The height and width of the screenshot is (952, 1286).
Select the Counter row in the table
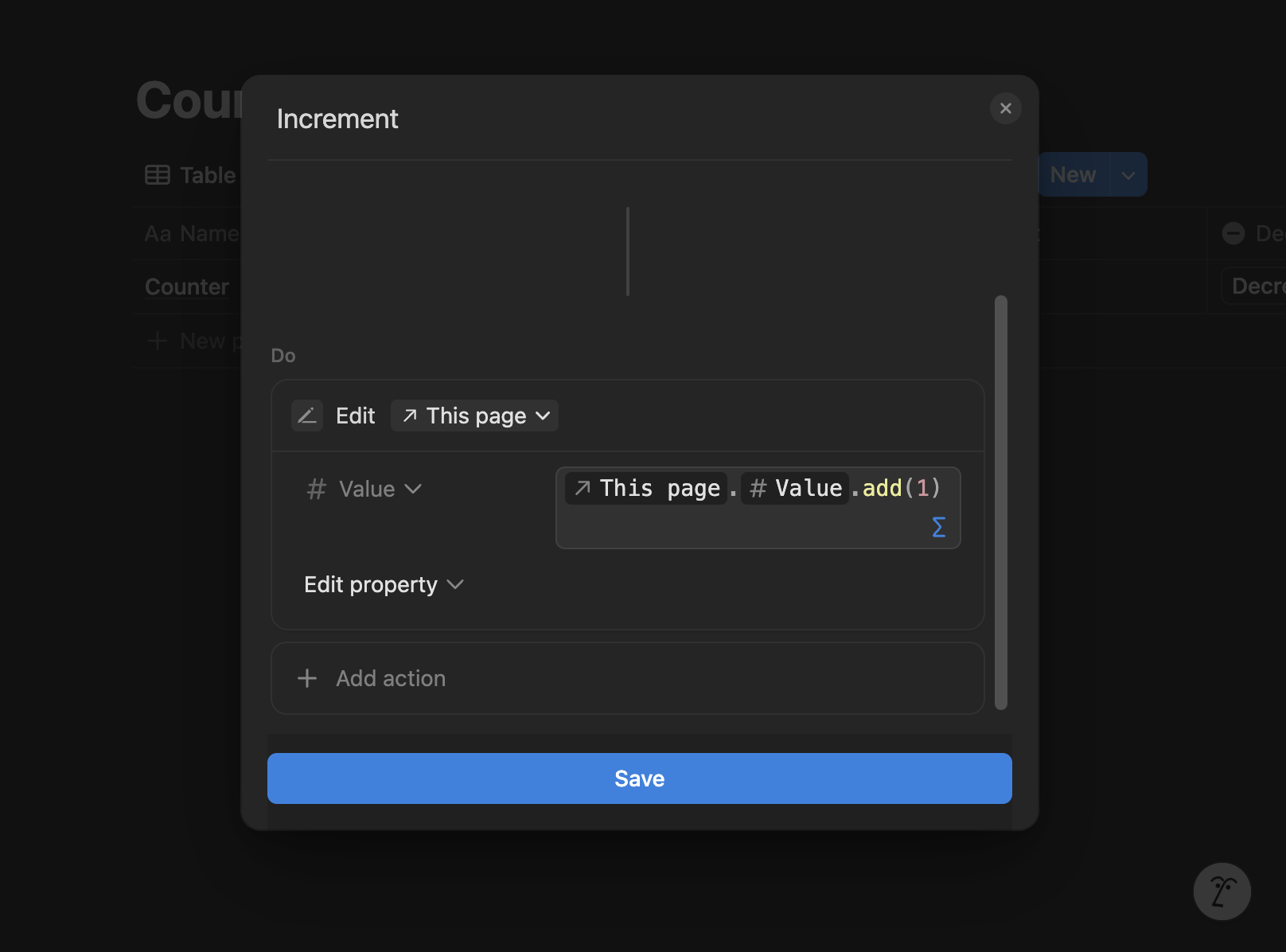(186, 286)
